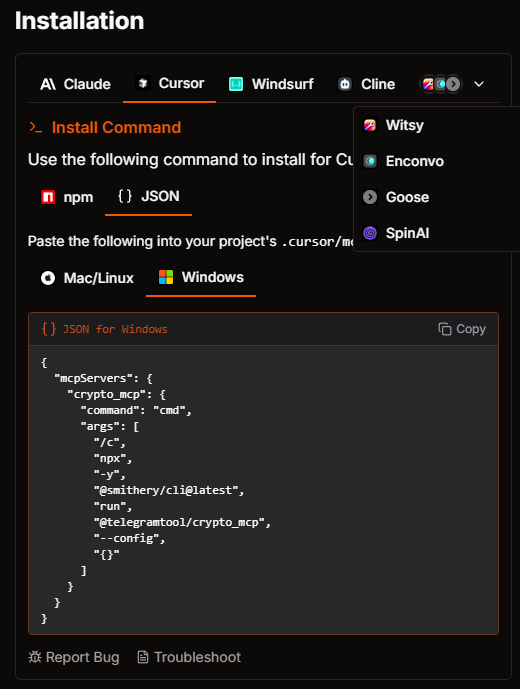Open the Troubleshoot link
This screenshot has height=689, width=520.
tap(189, 657)
